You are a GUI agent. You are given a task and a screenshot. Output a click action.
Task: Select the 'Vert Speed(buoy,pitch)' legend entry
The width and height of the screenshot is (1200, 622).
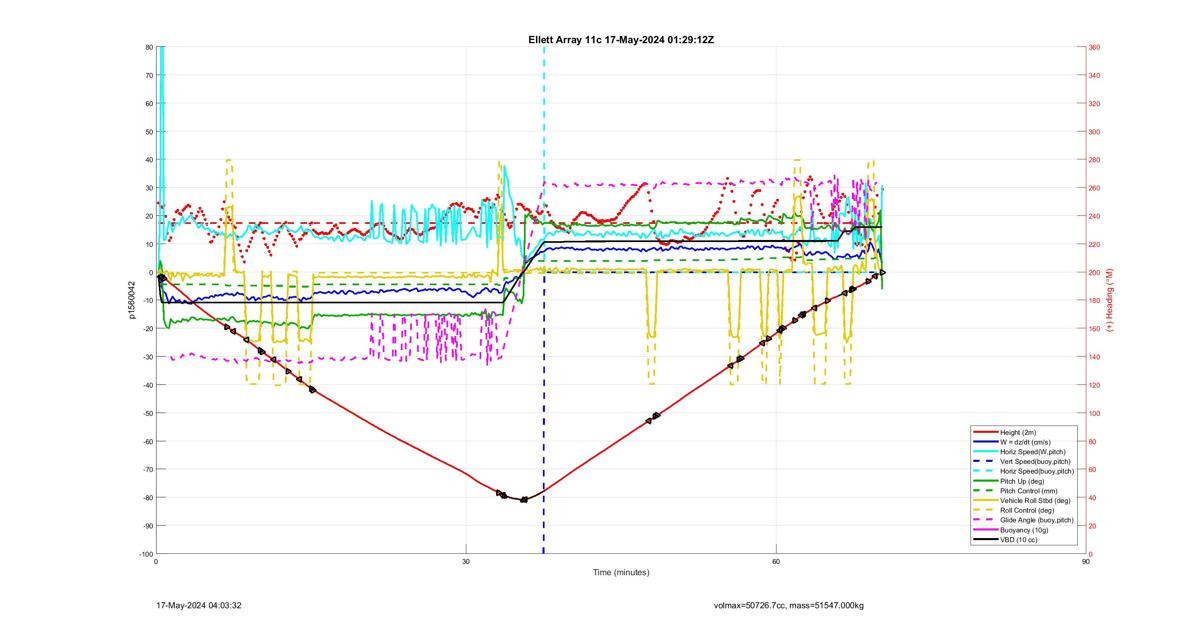pyautogui.click(x=1022, y=461)
